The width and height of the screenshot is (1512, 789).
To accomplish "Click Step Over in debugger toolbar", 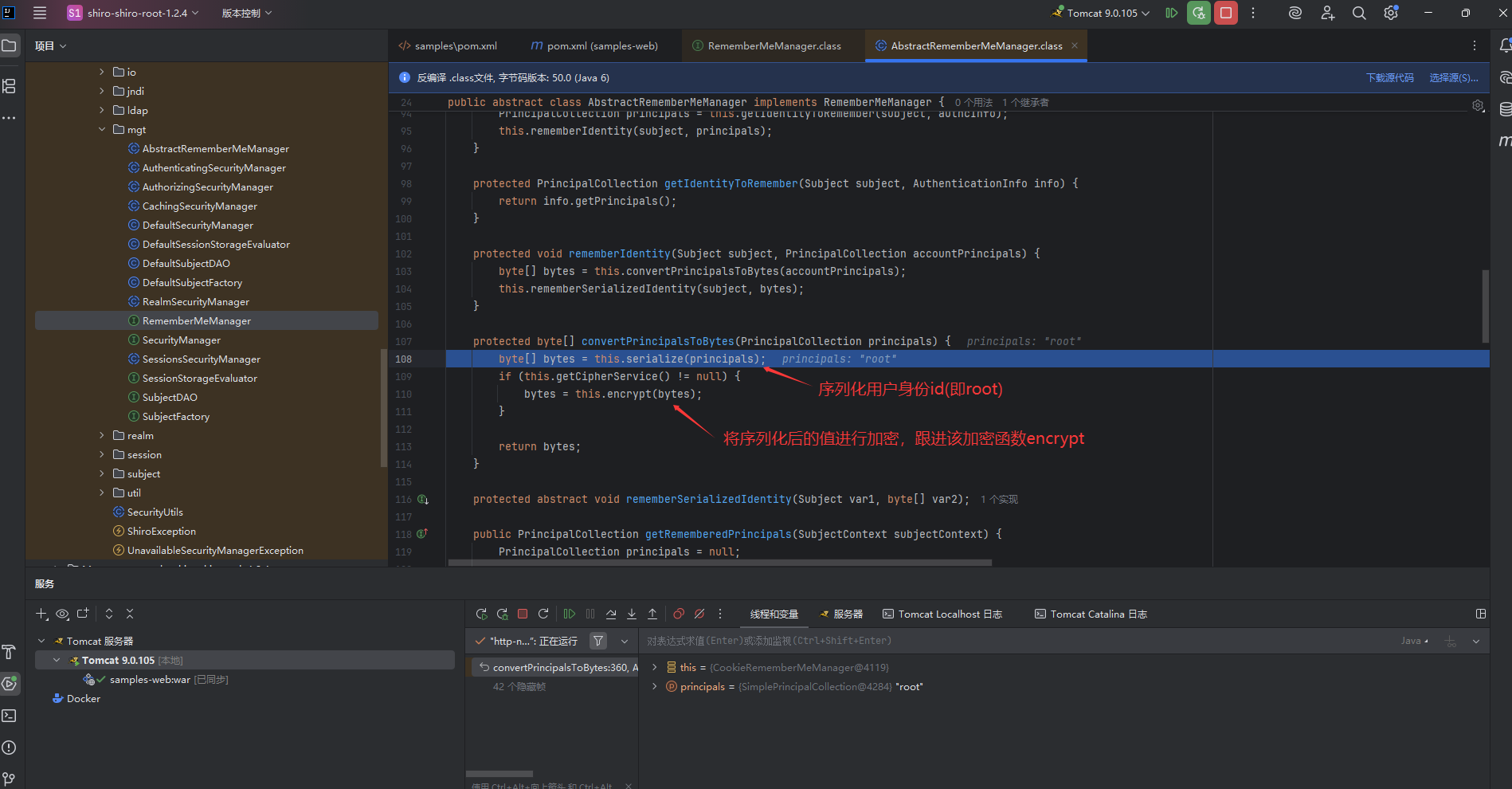I will click(611, 614).
